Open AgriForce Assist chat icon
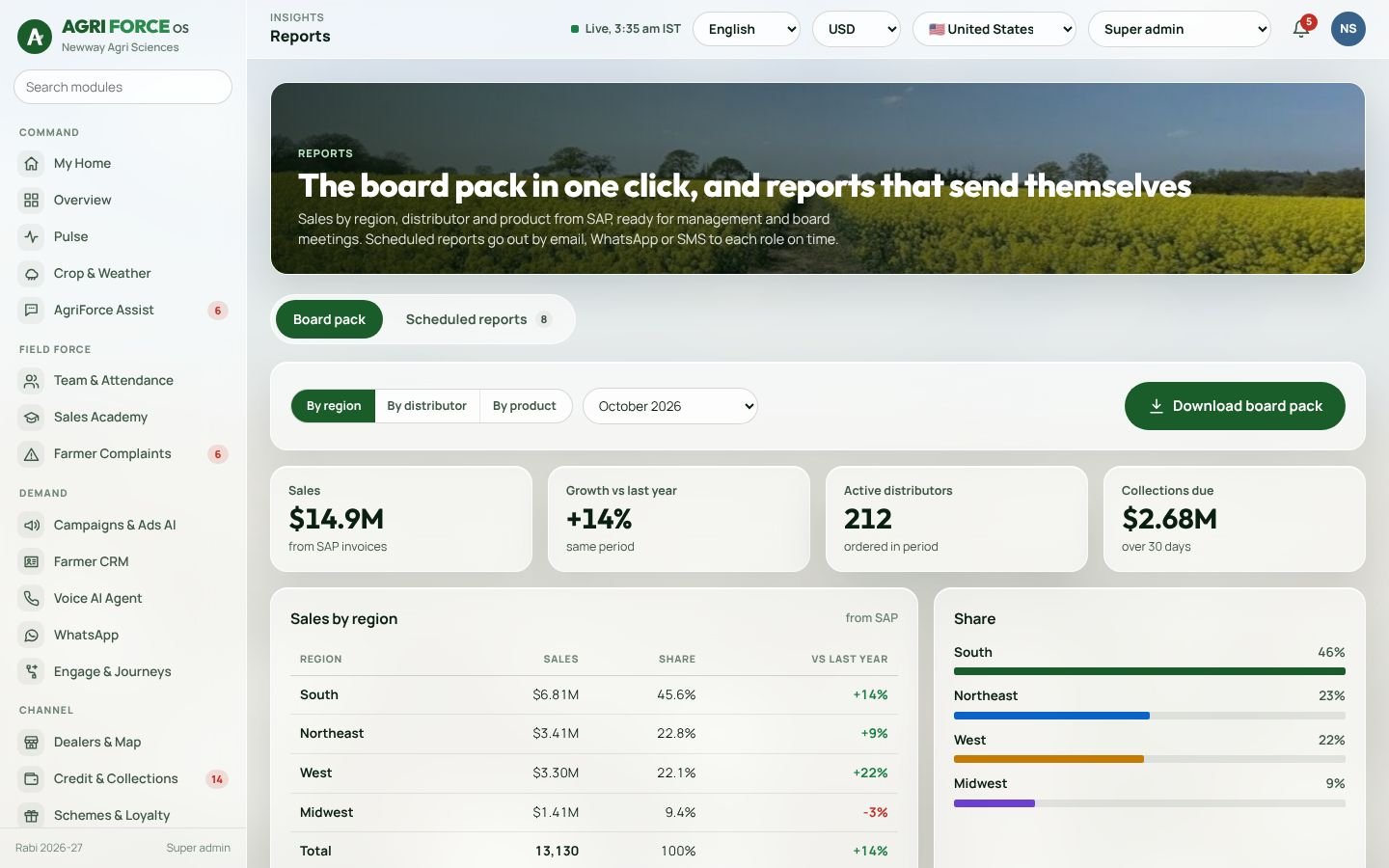The width and height of the screenshot is (1389, 868). point(32,311)
